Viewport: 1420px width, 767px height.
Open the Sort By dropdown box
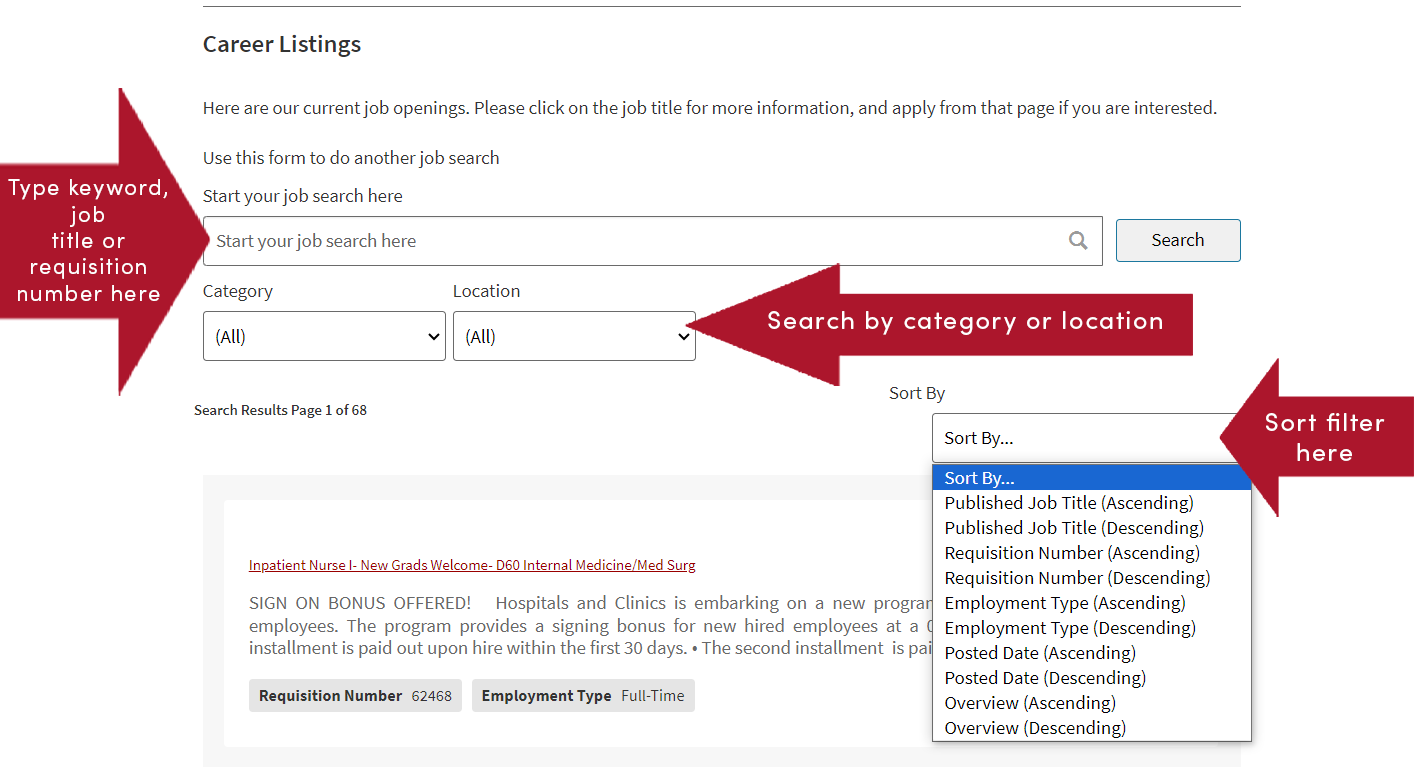(1090, 438)
